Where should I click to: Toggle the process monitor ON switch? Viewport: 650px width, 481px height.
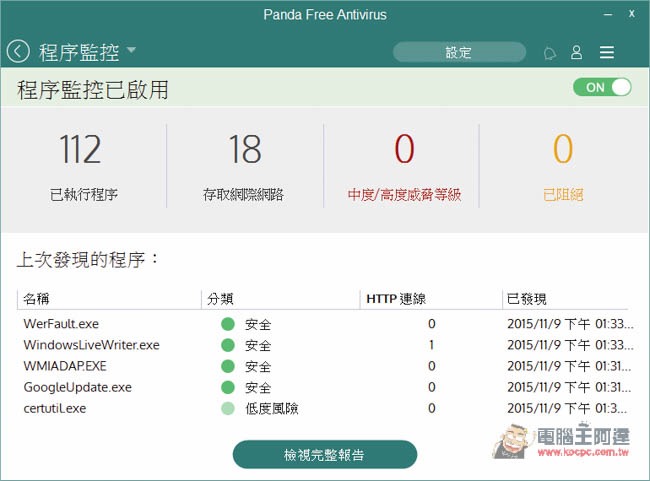point(602,87)
